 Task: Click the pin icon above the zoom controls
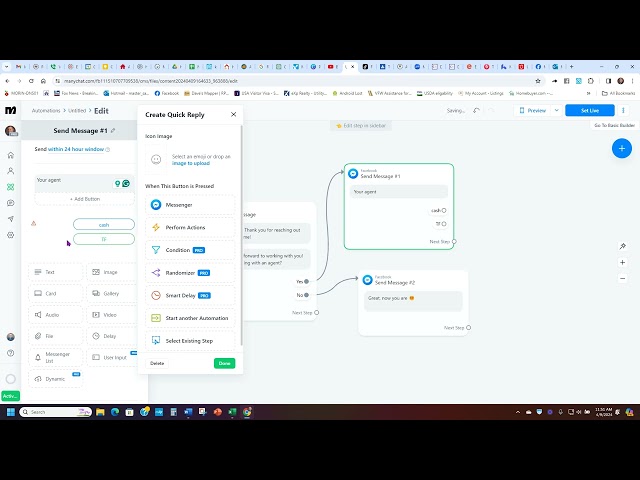click(622, 246)
